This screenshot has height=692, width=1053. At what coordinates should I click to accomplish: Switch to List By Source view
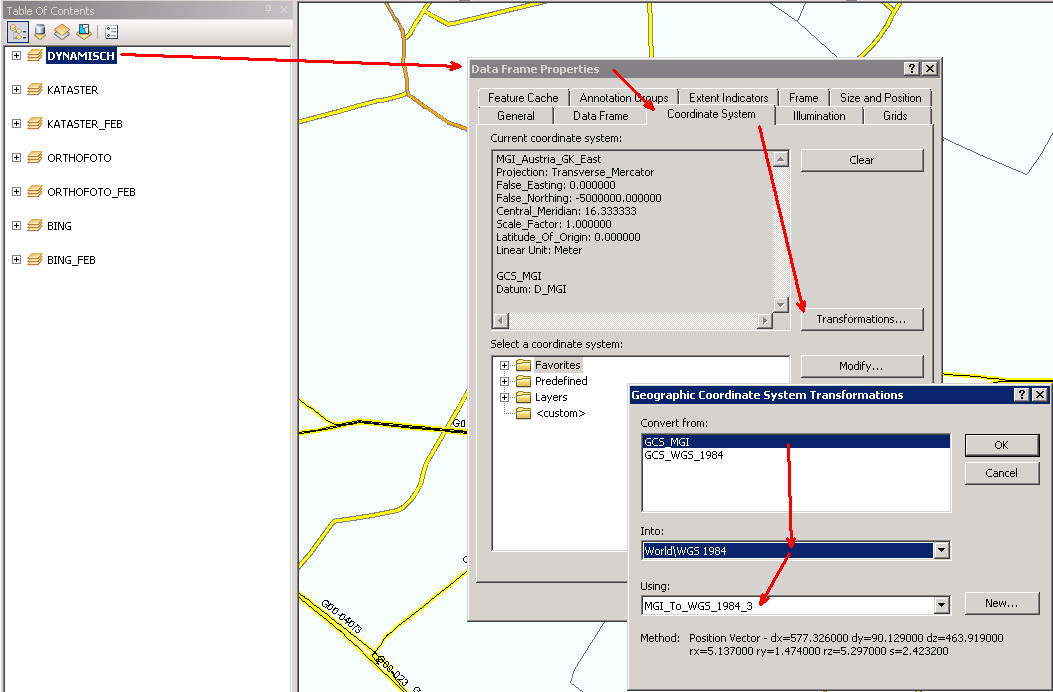click(39, 31)
